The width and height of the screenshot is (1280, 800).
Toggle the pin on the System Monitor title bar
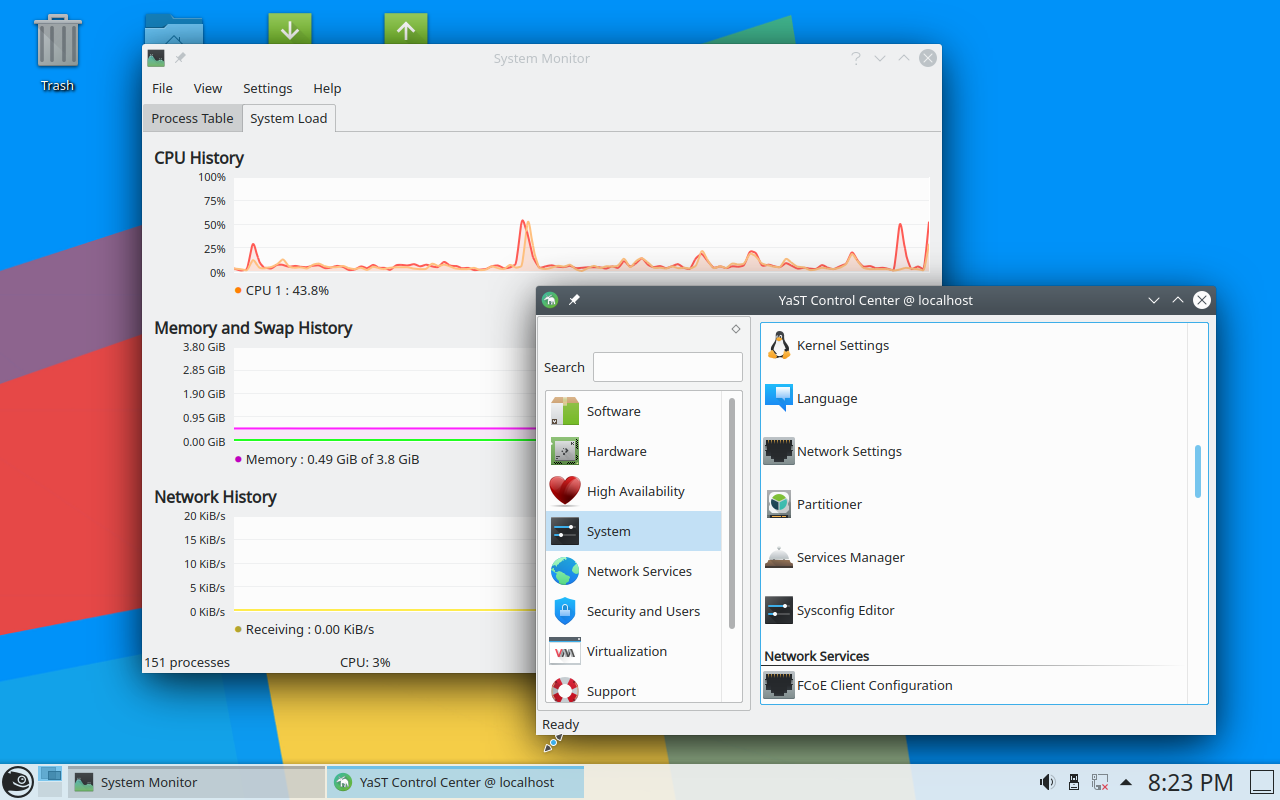click(180, 58)
